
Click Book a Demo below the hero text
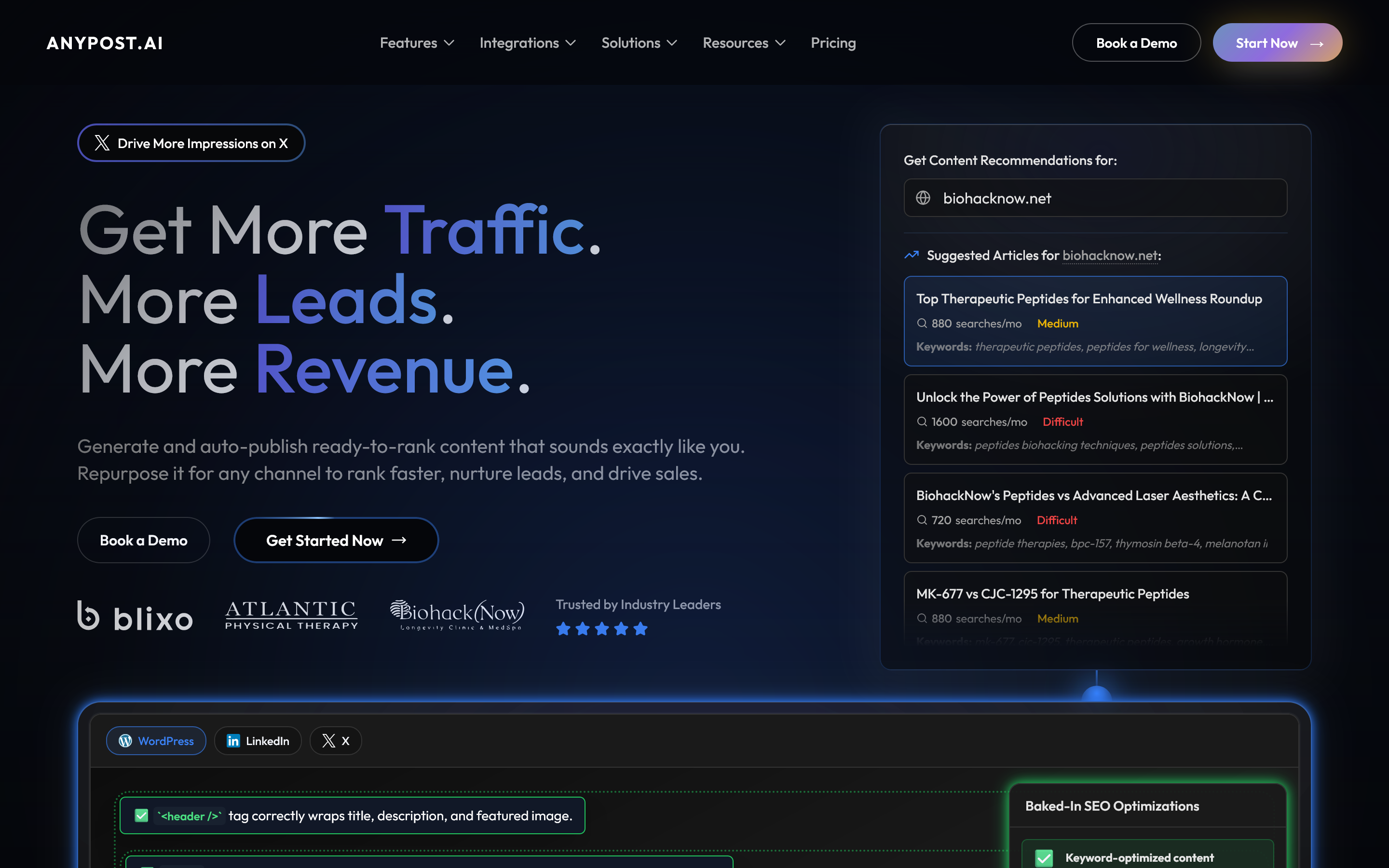click(x=144, y=540)
